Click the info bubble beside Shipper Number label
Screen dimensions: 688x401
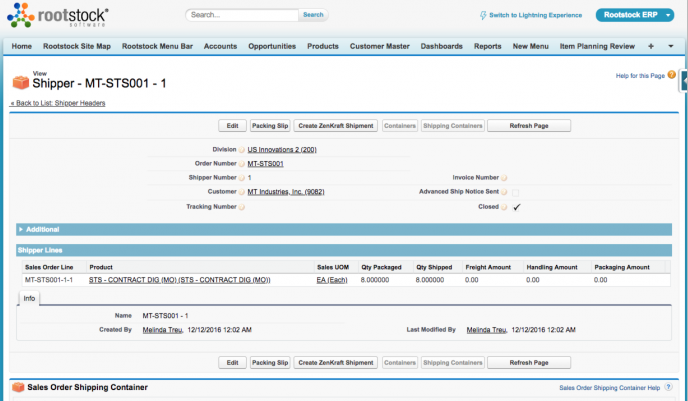[x=241, y=178]
